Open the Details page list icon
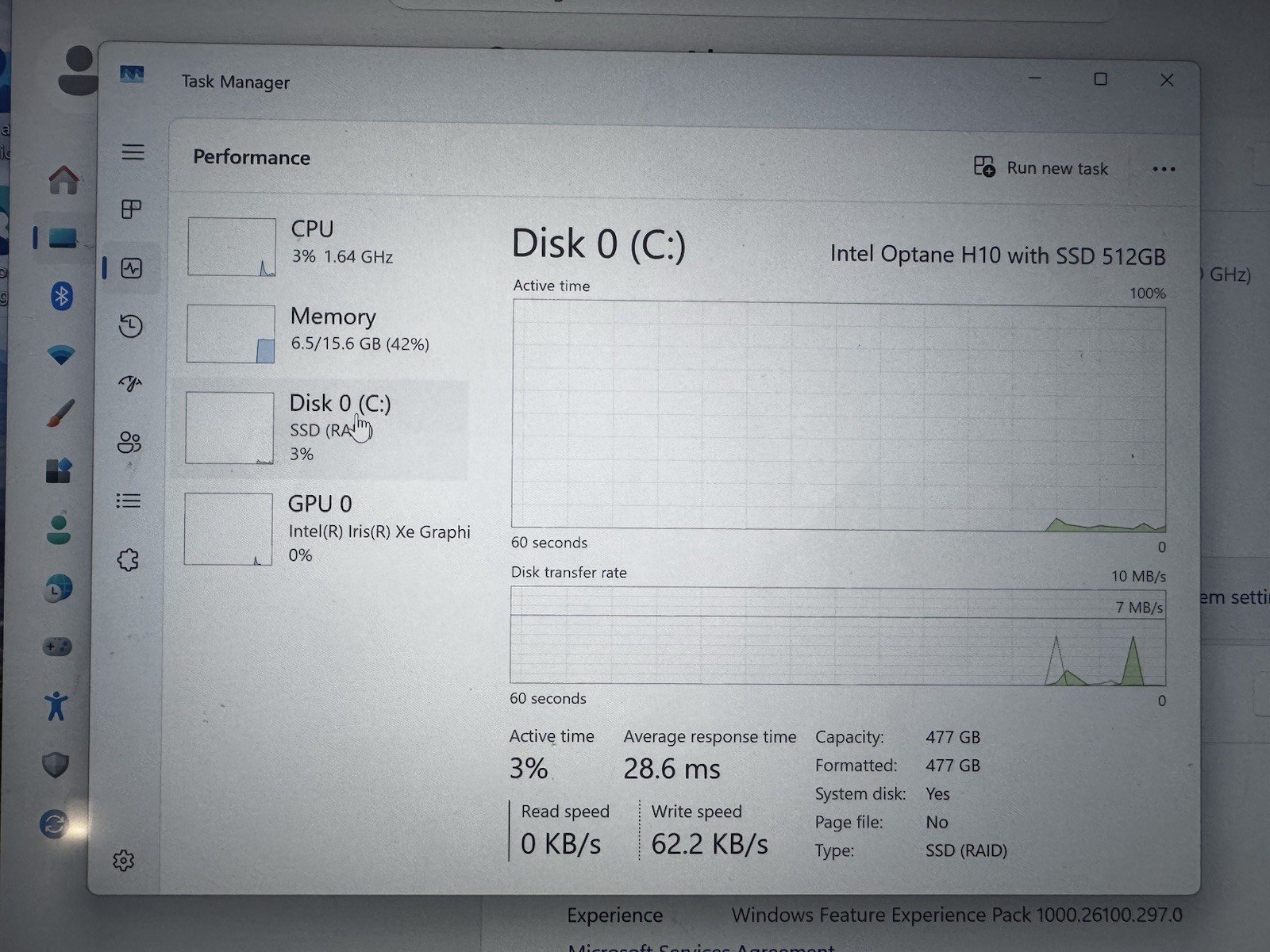The width and height of the screenshot is (1270, 952). [x=129, y=501]
